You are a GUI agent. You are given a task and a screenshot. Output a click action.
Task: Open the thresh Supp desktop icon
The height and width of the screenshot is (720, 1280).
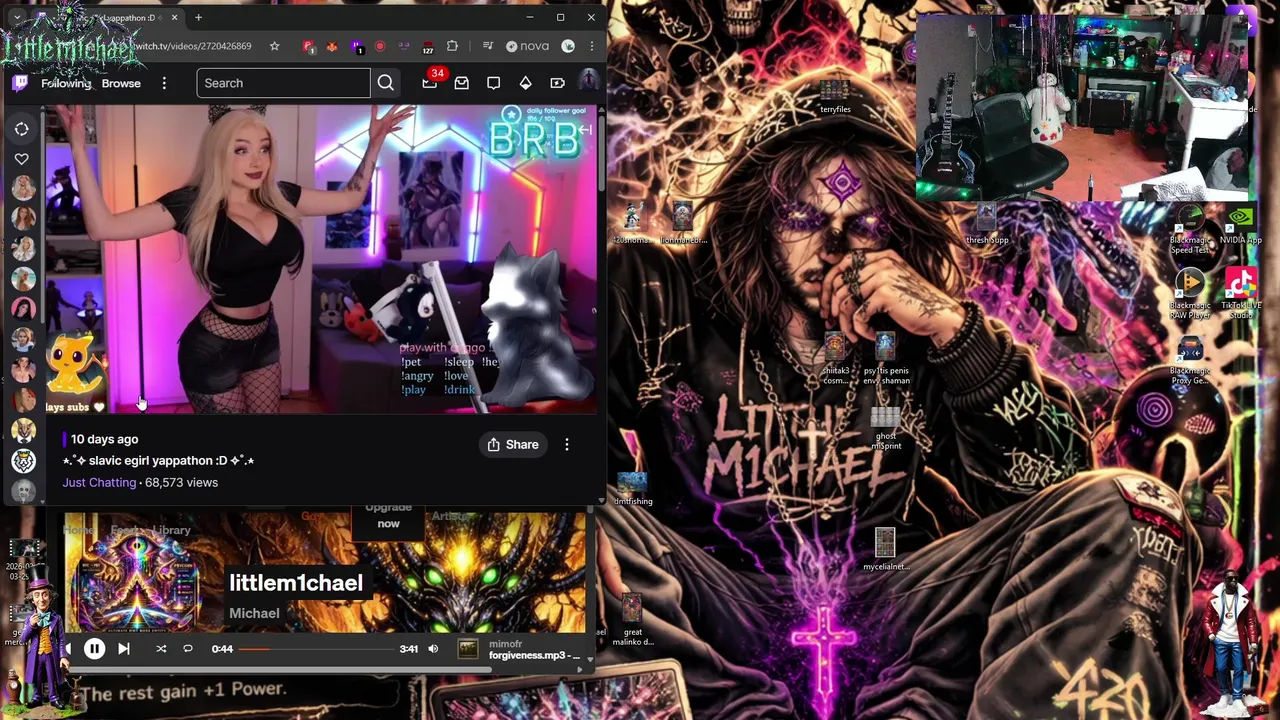(x=987, y=224)
